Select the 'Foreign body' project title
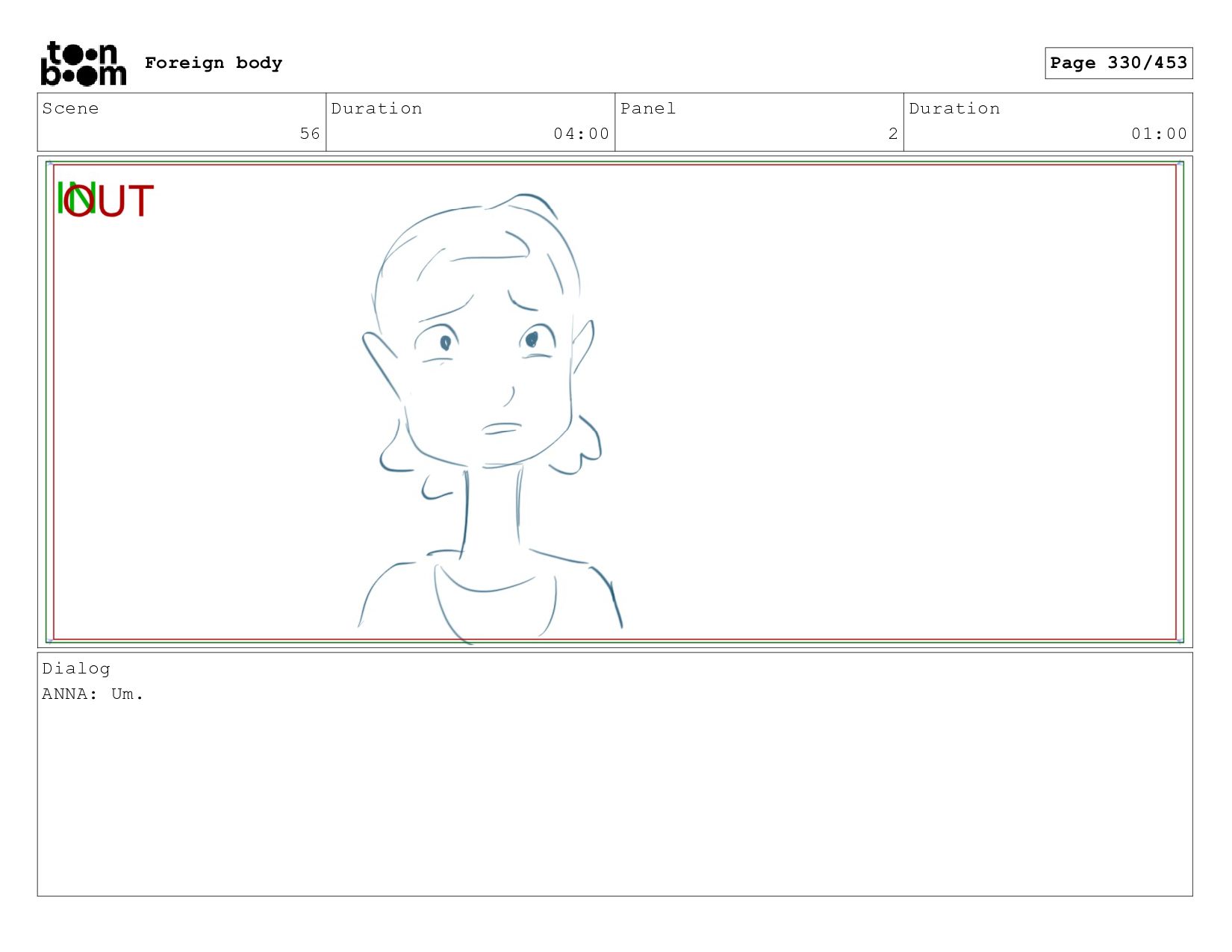This screenshot has width=1232, height=952. (214, 63)
